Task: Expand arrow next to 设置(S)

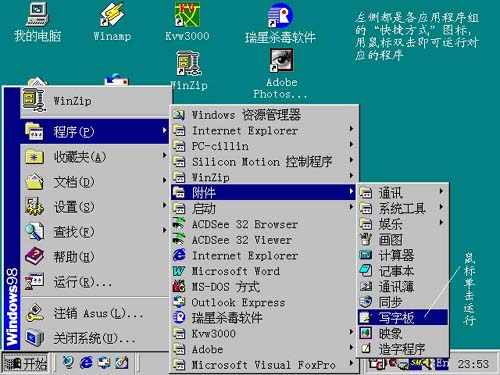Action: tap(164, 205)
